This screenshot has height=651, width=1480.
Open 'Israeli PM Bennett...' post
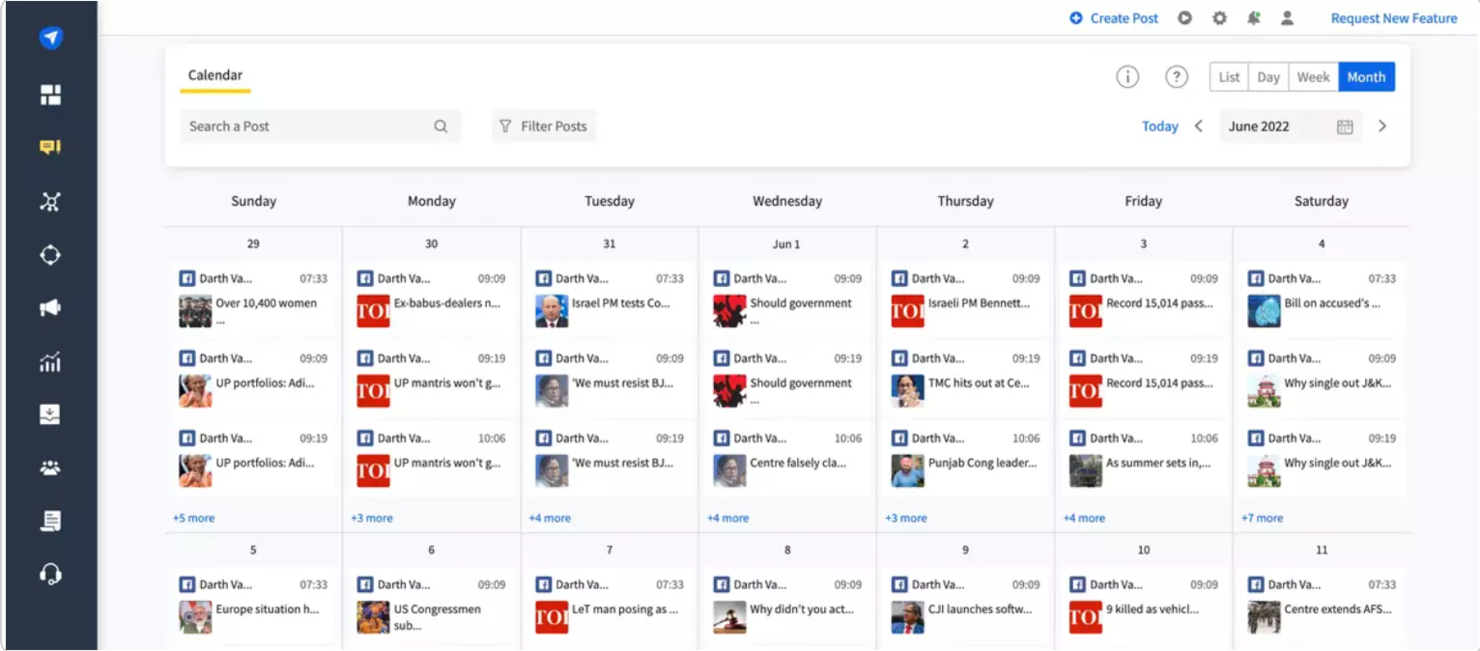coord(965,299)
